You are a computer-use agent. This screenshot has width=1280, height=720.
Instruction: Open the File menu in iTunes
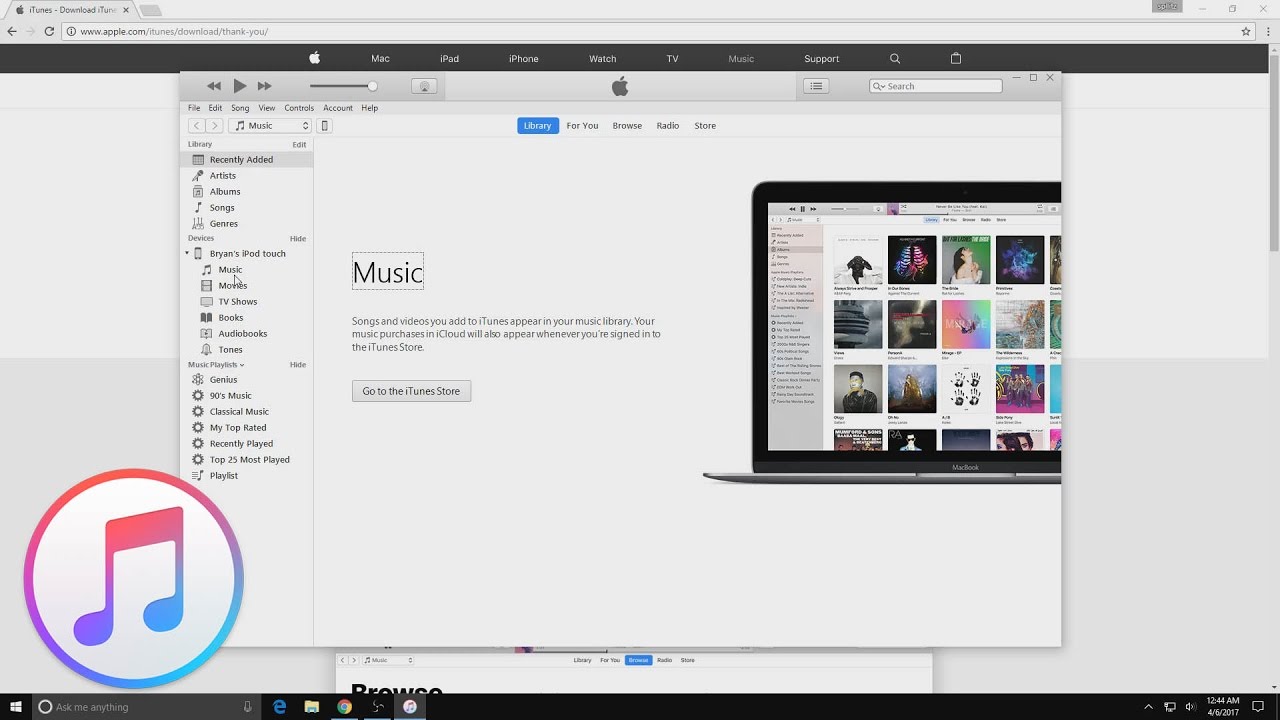coord(194,108)
